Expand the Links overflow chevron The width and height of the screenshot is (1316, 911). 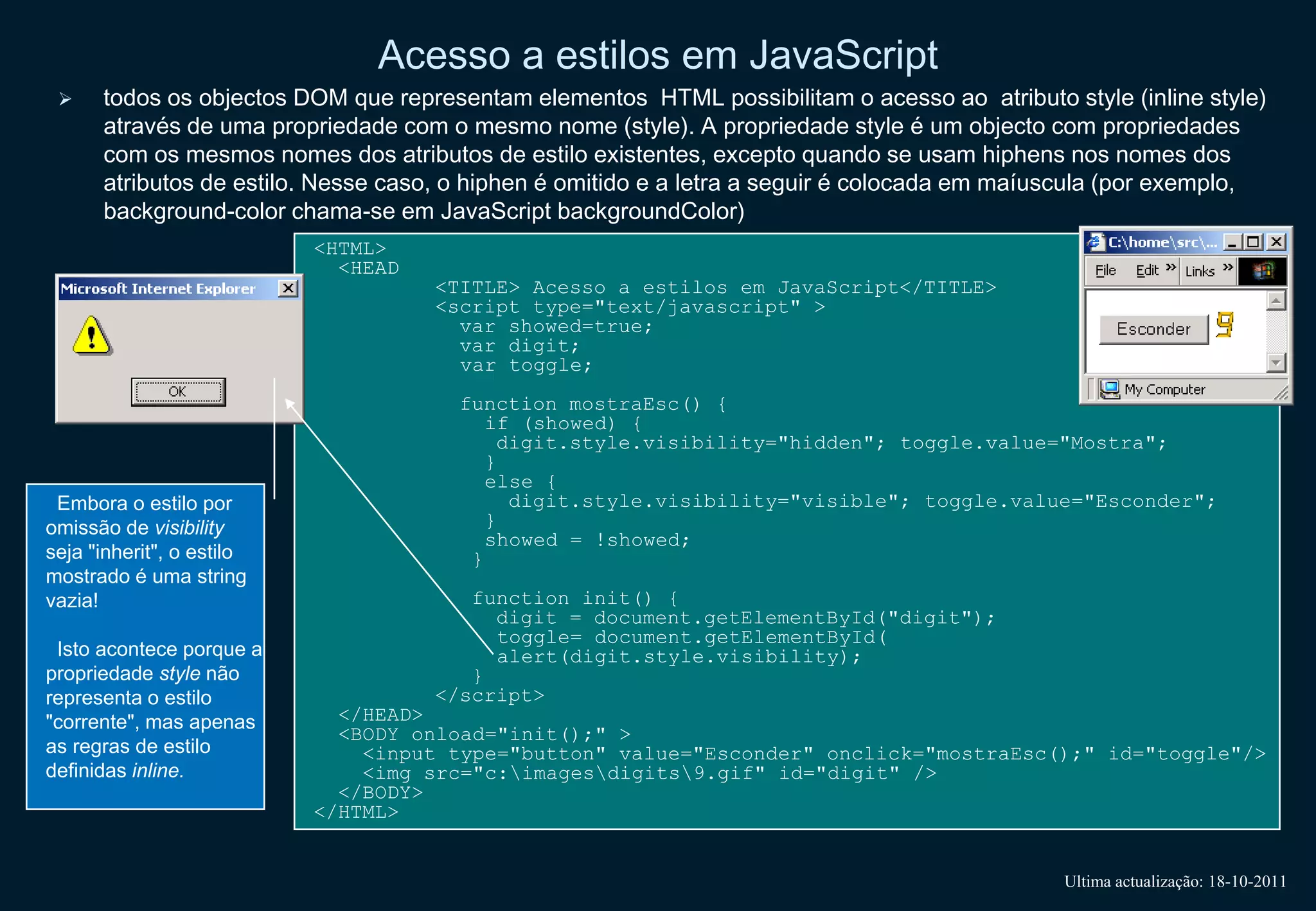point(1228,267)
